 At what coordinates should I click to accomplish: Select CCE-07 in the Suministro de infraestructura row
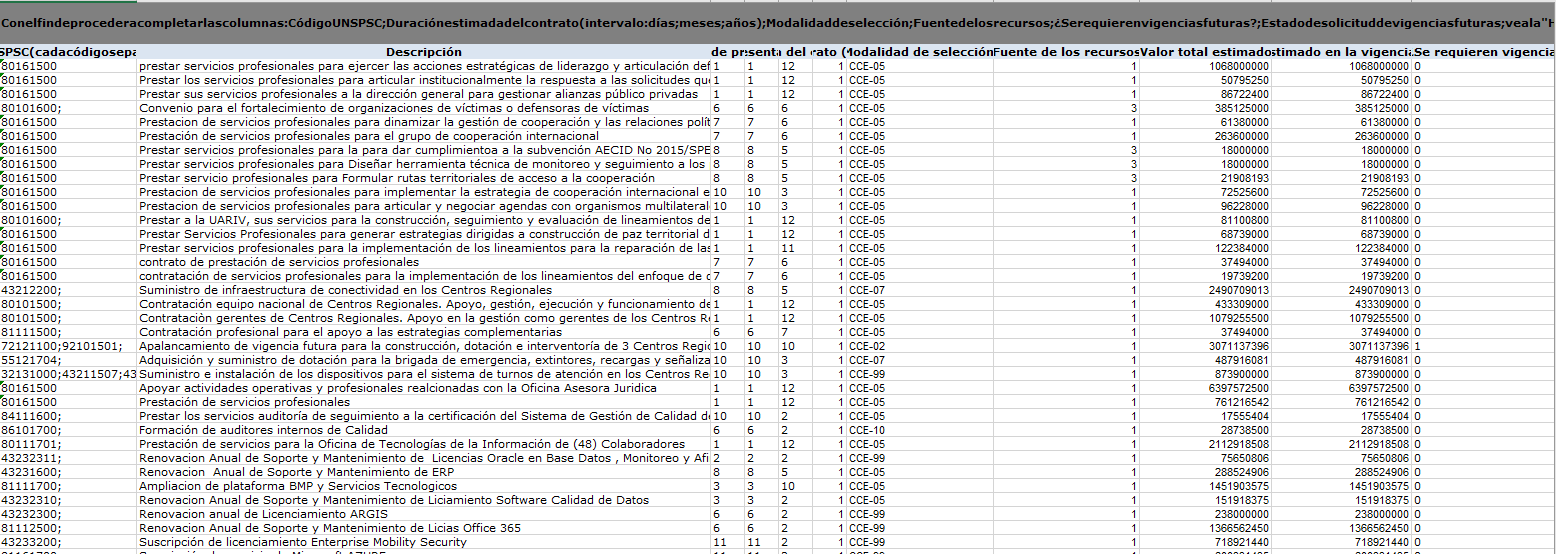(x=920, y=289)
